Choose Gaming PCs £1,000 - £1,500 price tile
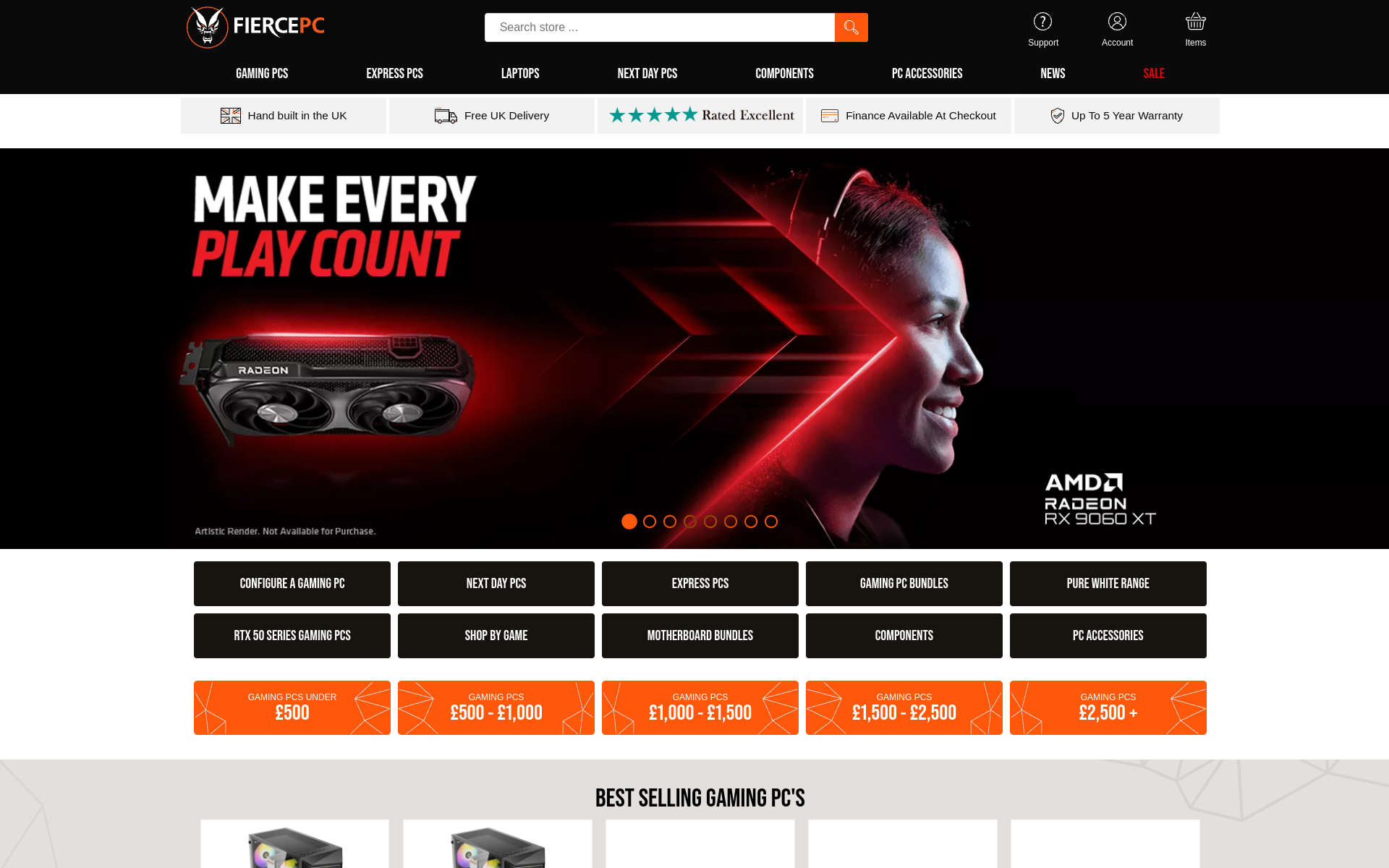This screenshot has height=868, width=1389. 700,707
